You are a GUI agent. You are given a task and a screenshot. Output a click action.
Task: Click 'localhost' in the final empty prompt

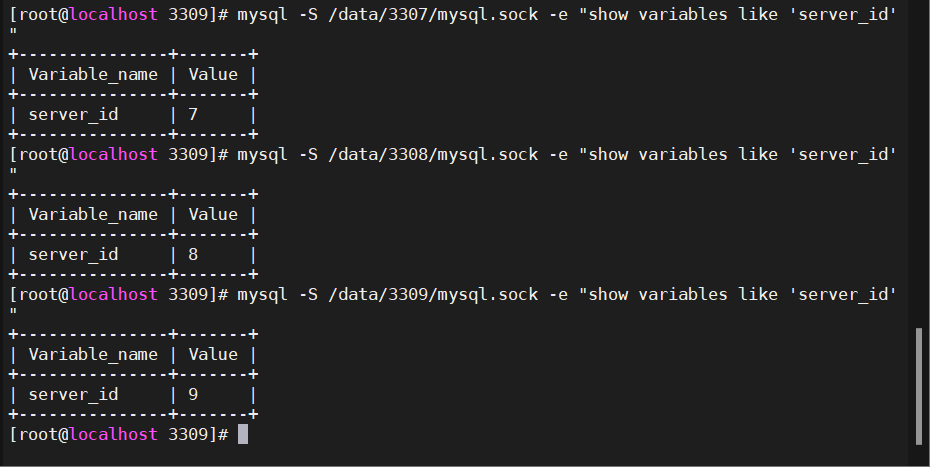(113, 434)
